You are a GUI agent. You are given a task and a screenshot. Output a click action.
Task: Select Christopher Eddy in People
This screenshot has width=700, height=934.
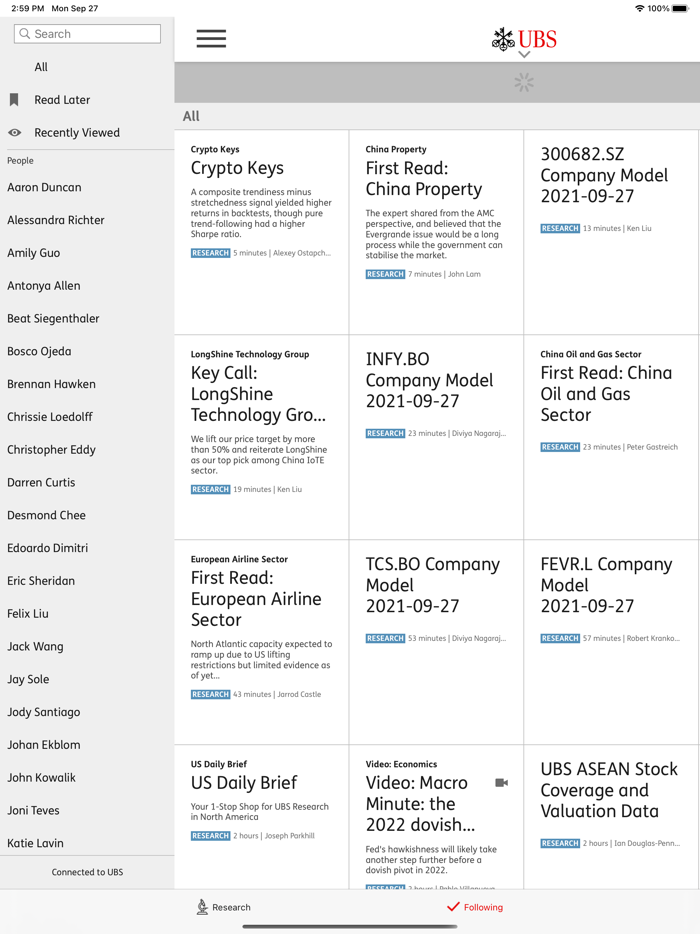[x=51, y=449]
